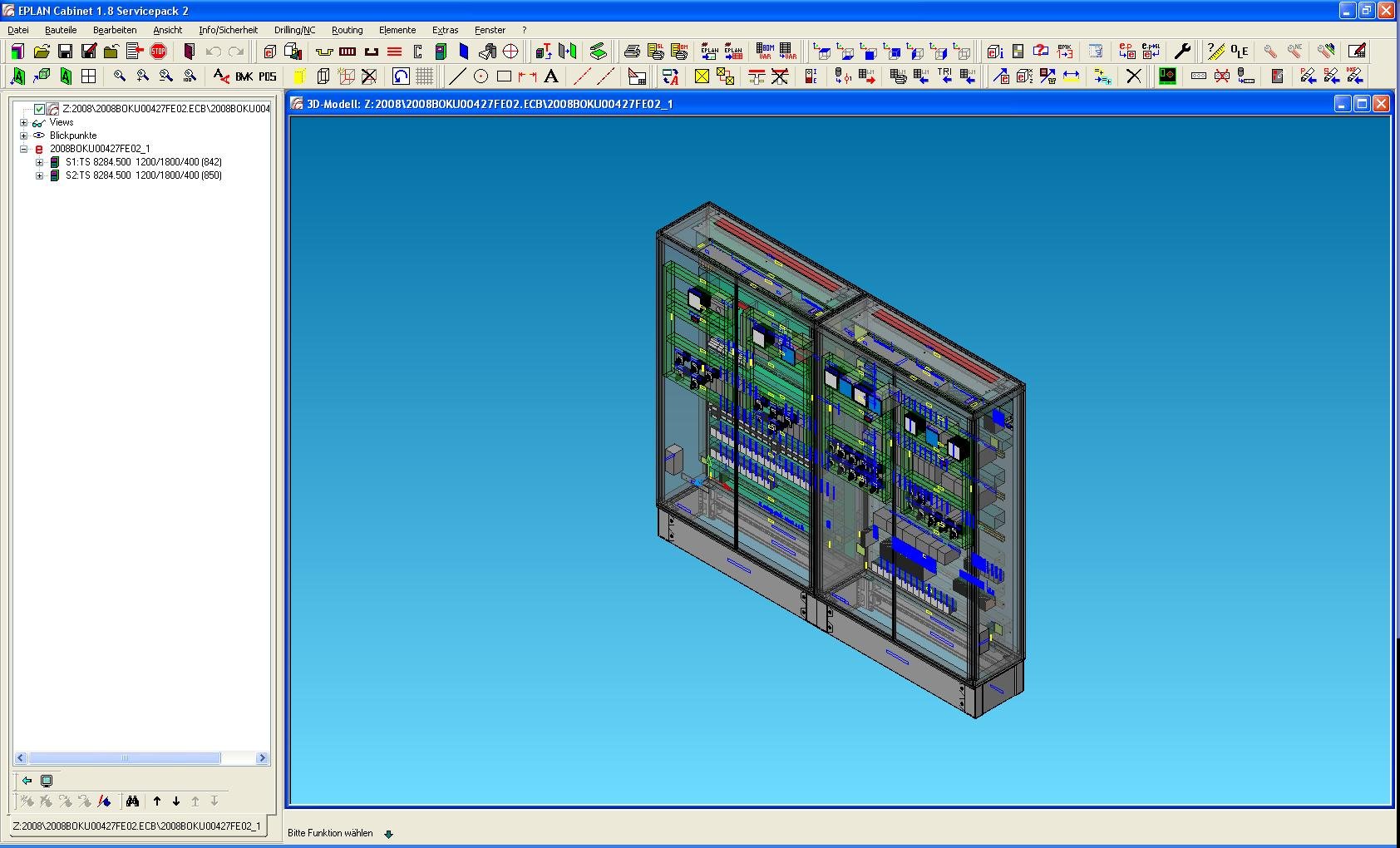Click the save floppy disk icon
Viewport: 1400px width, 848px height.
[65, 52]
